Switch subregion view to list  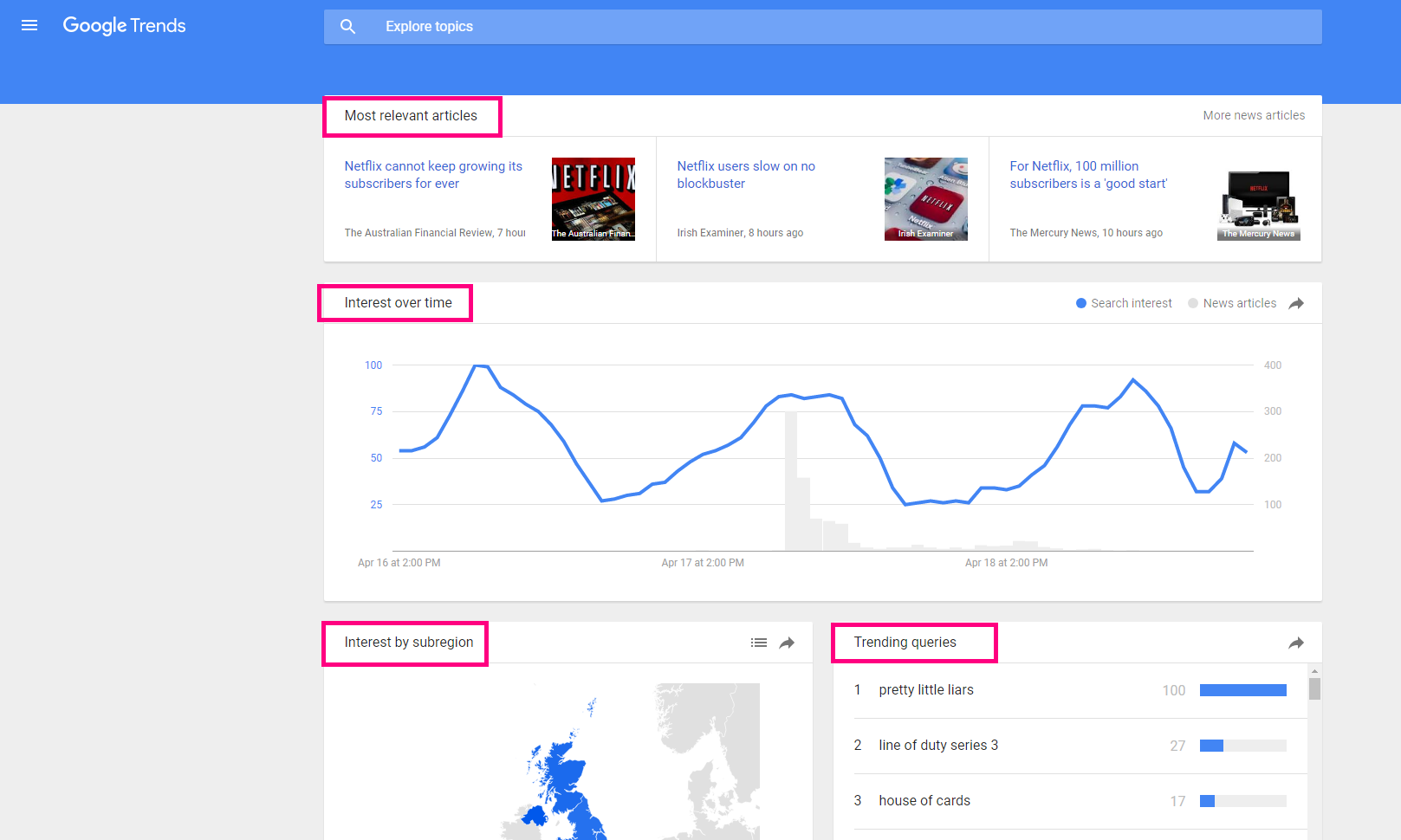click(759, 643)
